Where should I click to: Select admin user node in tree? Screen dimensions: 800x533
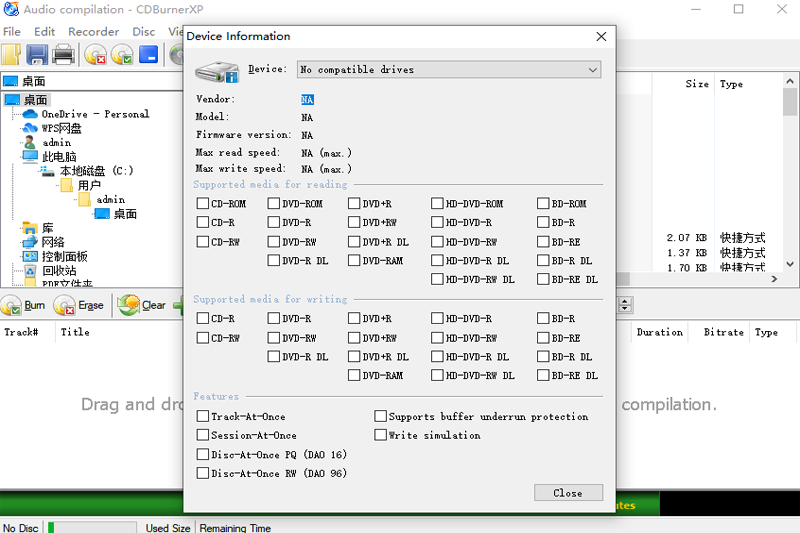[x=57, y=142]
